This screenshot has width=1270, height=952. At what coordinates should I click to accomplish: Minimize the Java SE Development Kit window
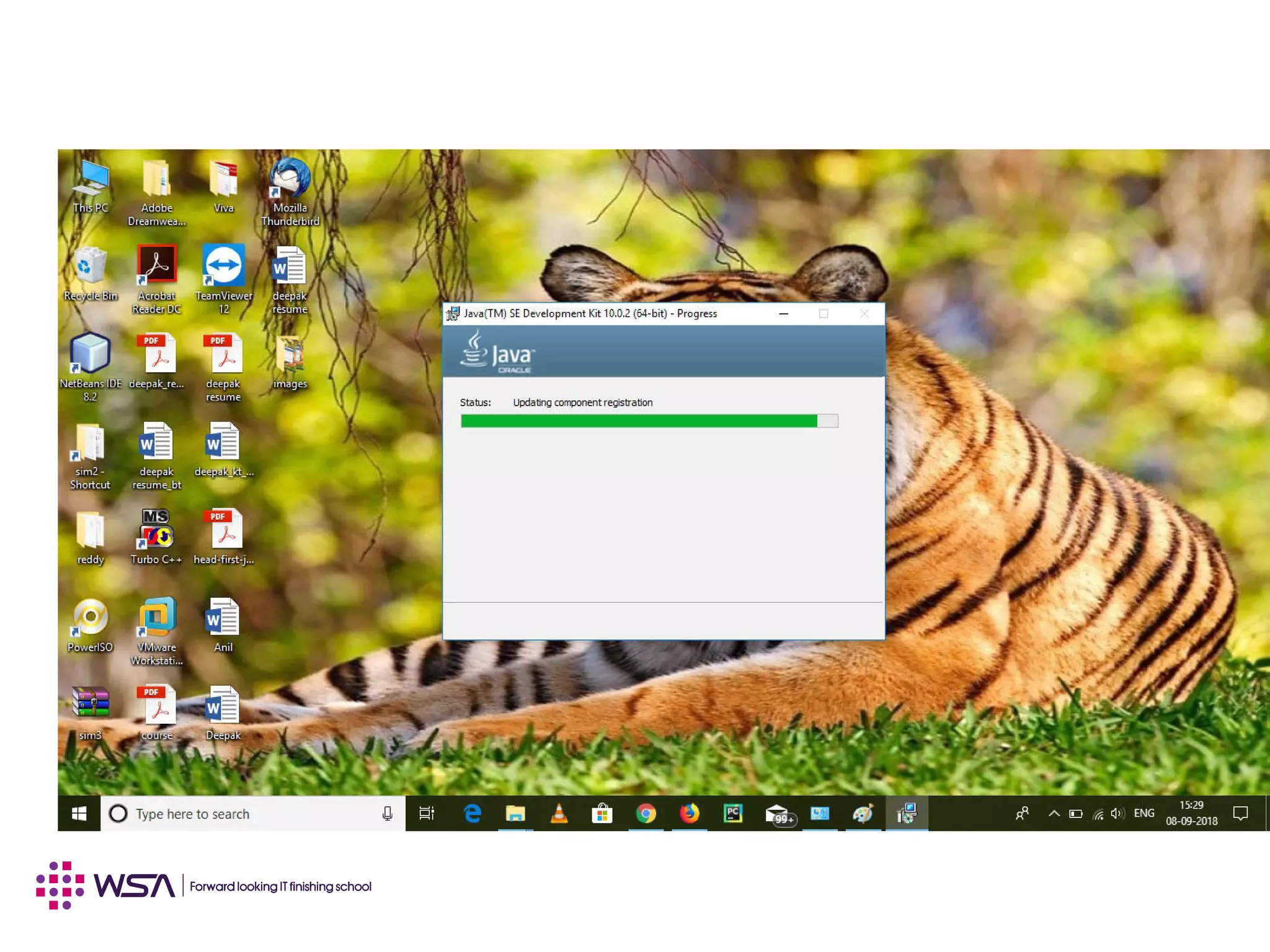click(784, 314)
